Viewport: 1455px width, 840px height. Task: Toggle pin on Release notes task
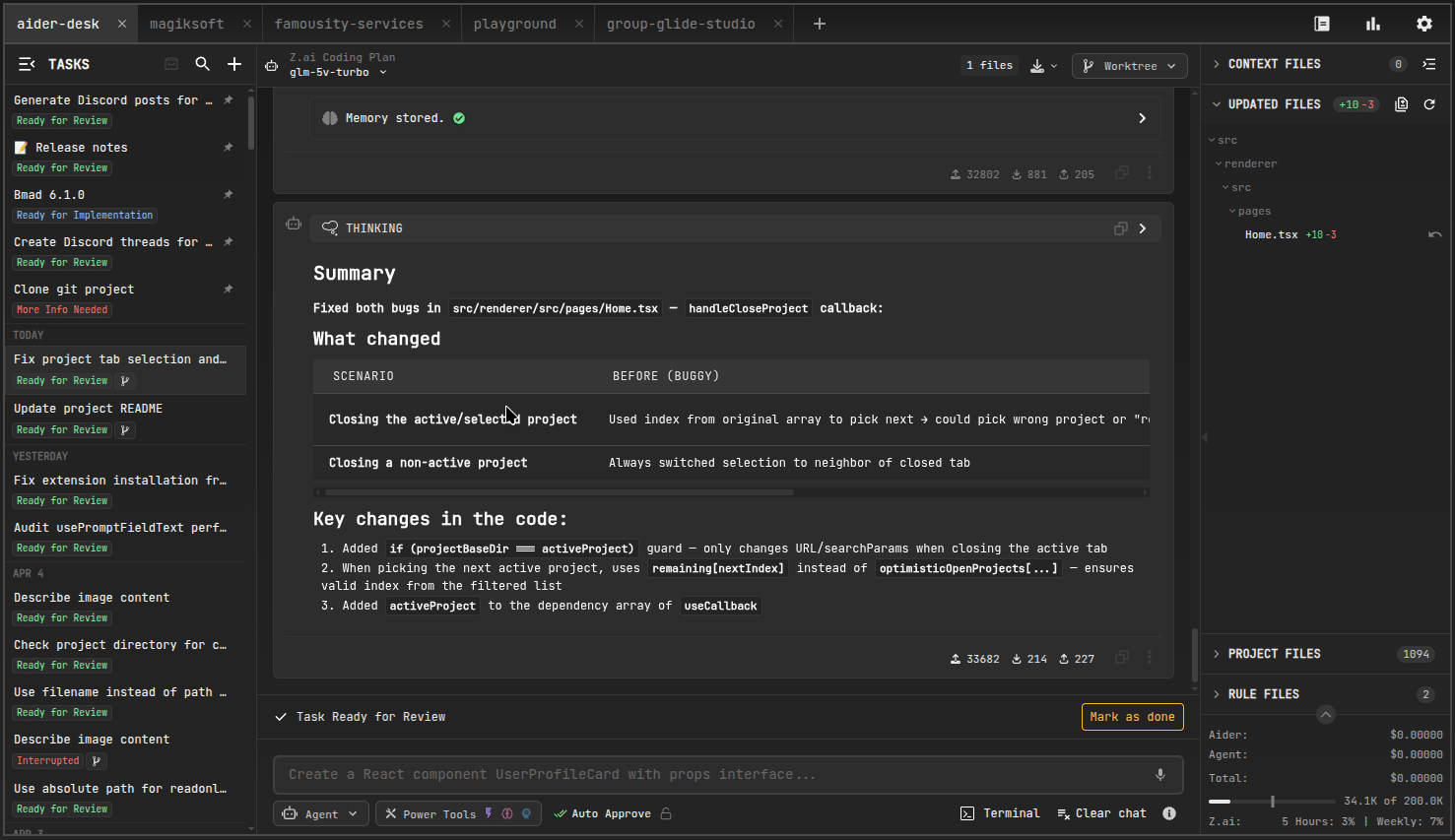point(228,148)
